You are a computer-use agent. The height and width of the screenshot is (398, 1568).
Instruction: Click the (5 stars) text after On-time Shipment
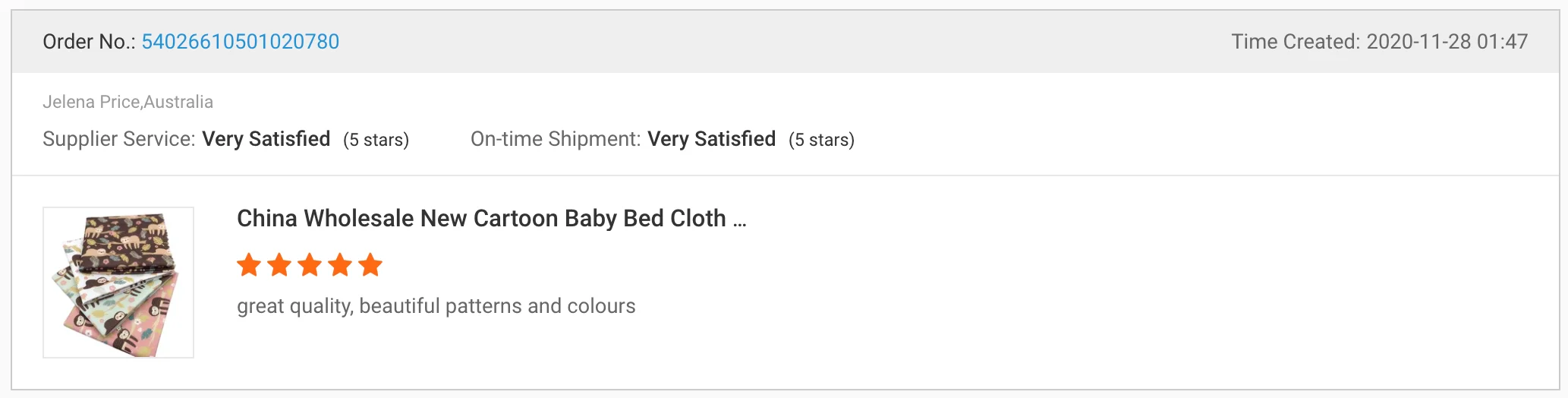(821, 140)
